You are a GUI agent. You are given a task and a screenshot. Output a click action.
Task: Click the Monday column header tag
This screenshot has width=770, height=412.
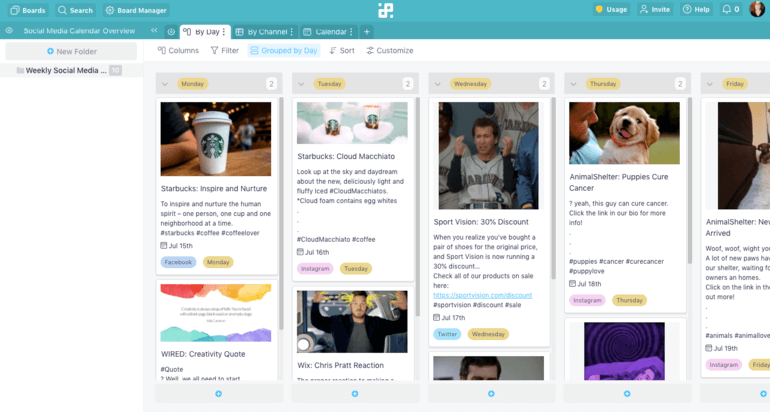point(192,84)
